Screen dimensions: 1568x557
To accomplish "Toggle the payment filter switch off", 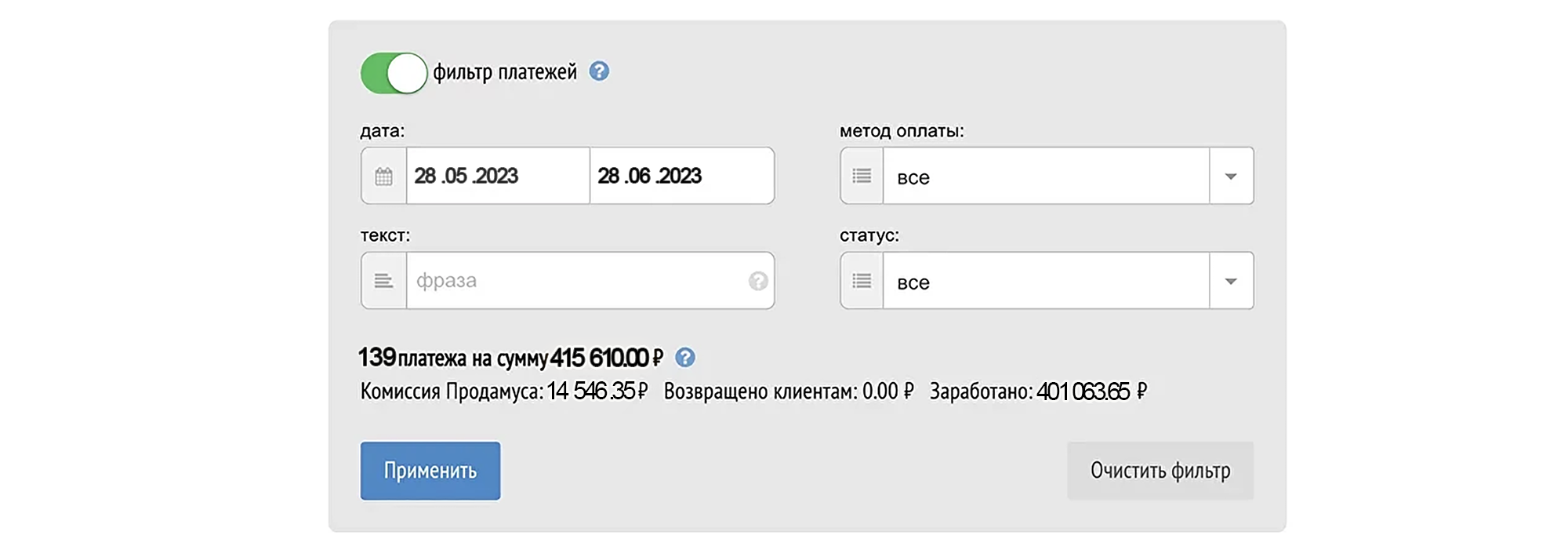I will [394, 73].
